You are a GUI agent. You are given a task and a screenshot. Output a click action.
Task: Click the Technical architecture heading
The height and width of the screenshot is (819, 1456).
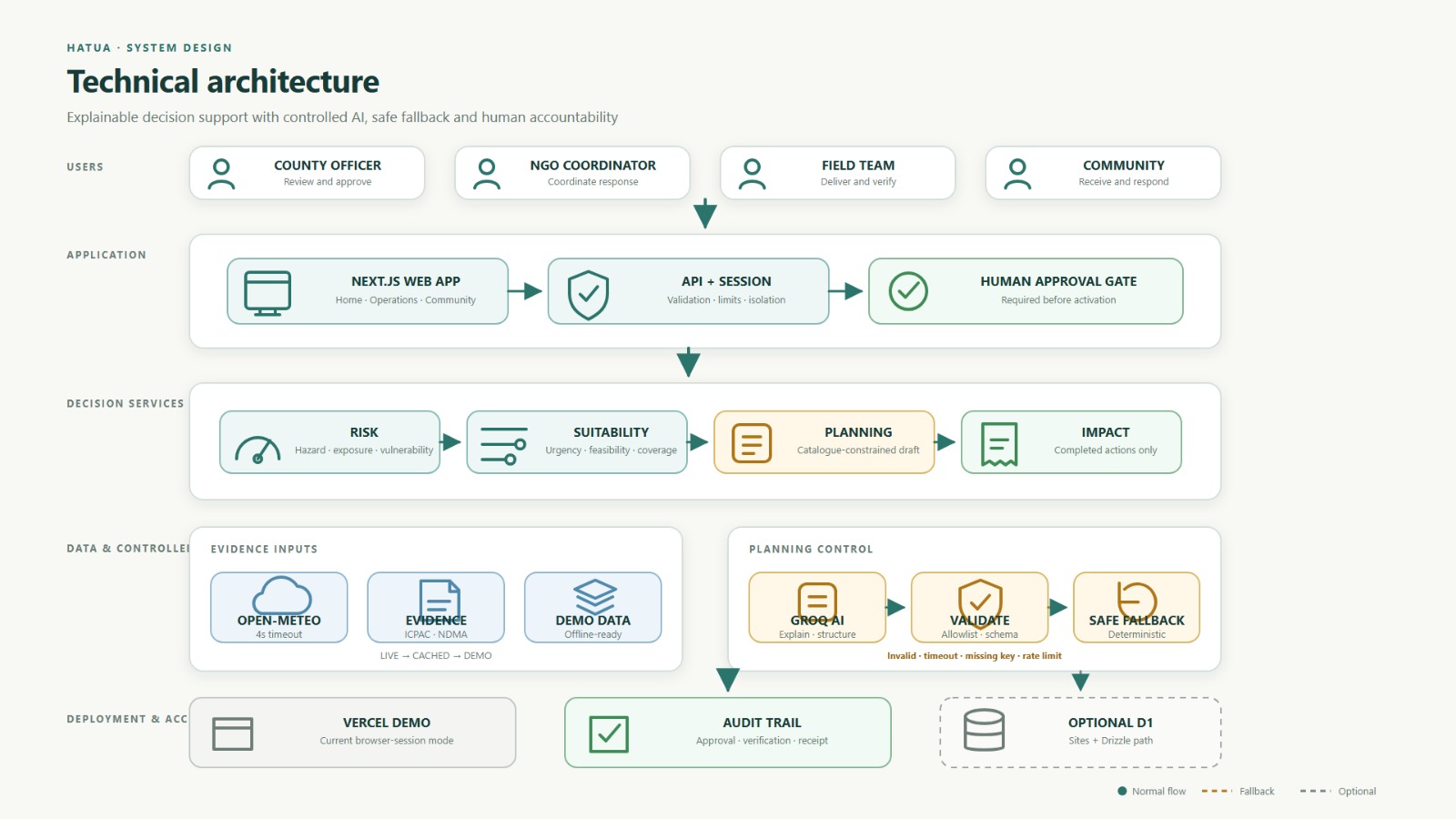(x=223, y=82)
